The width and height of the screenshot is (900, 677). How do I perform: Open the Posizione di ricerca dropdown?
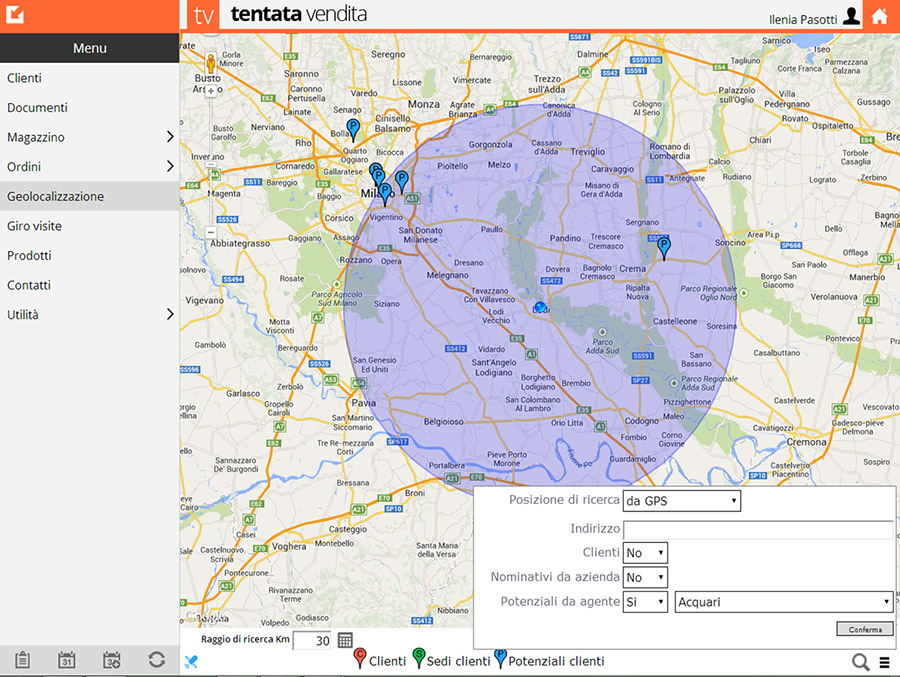click(682, 501)
